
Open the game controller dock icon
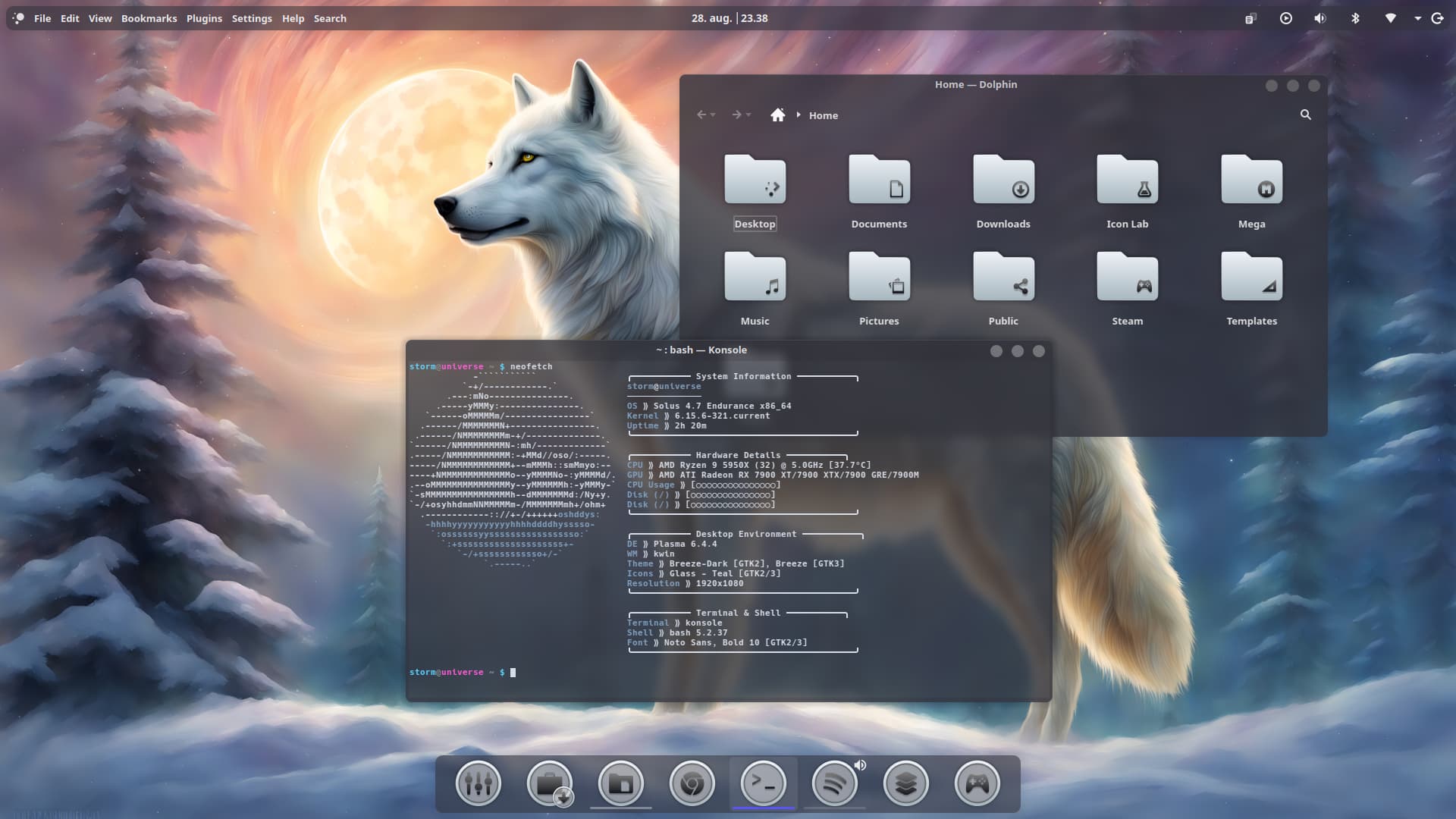(977, 783)
